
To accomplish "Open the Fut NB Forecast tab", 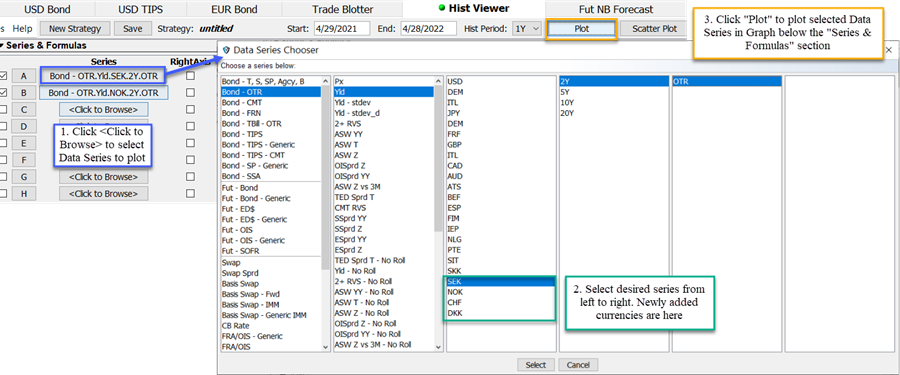I will 616,9.
